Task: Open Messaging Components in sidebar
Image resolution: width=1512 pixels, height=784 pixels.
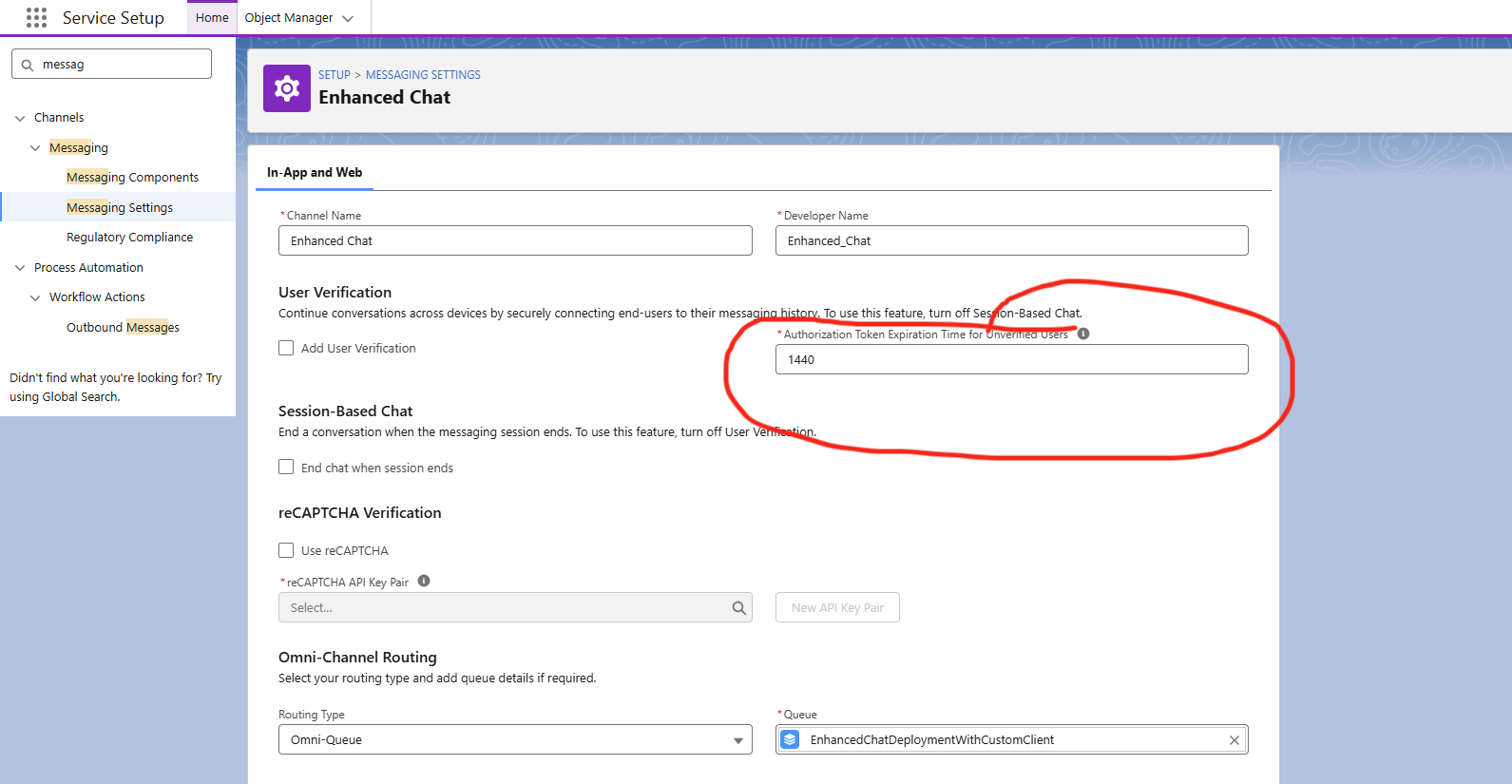Action: [132, 178]
